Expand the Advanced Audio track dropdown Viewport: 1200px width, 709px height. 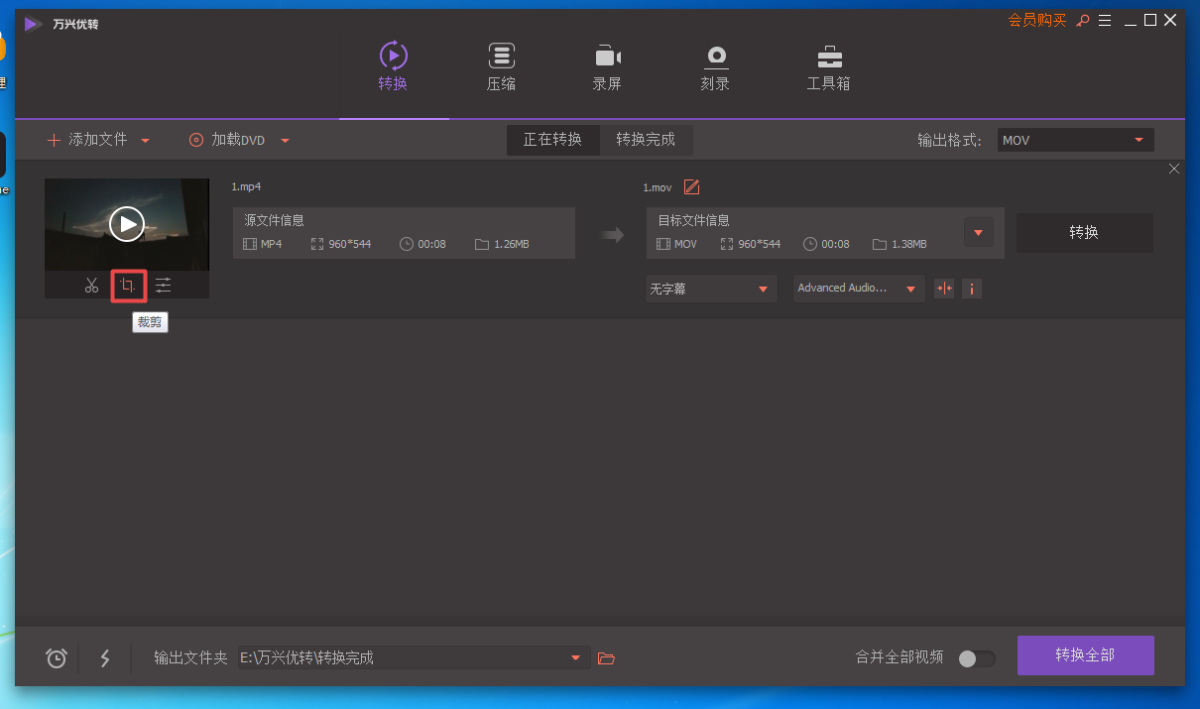coord(858,289)
